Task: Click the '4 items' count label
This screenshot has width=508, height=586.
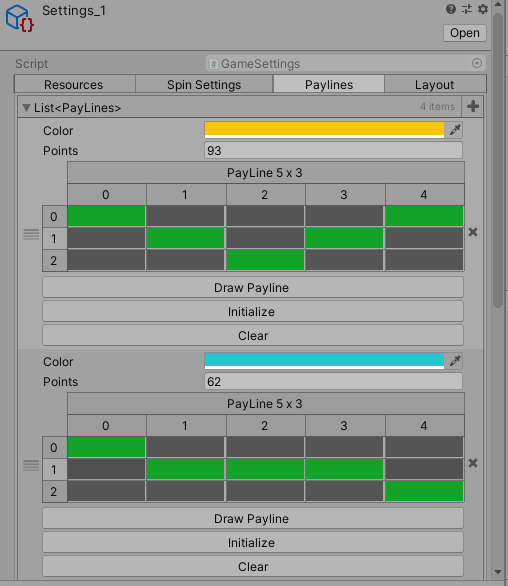Action: [x=437, y=107]
